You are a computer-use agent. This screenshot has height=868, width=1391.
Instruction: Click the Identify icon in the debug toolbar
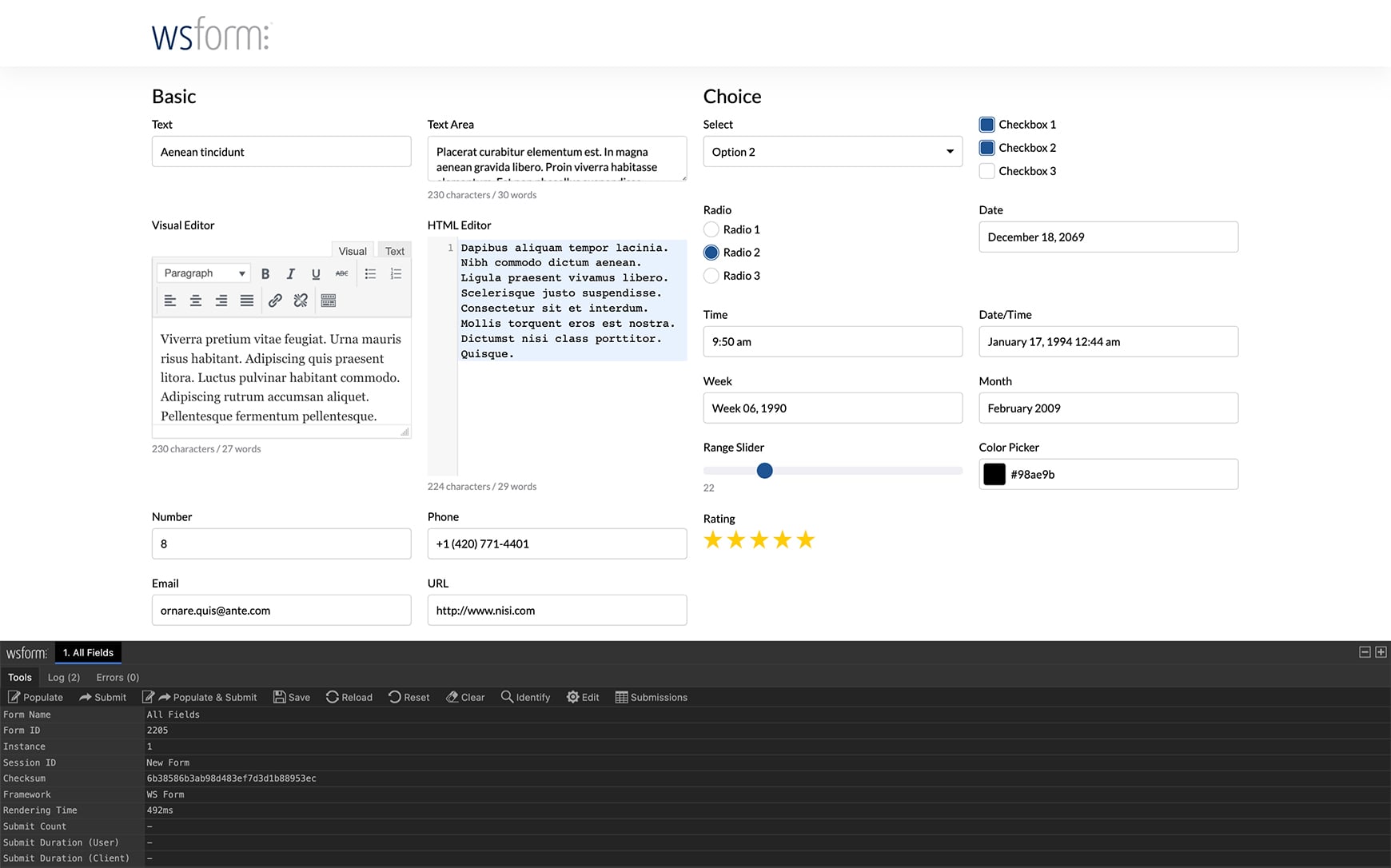(x=525, y=697)
